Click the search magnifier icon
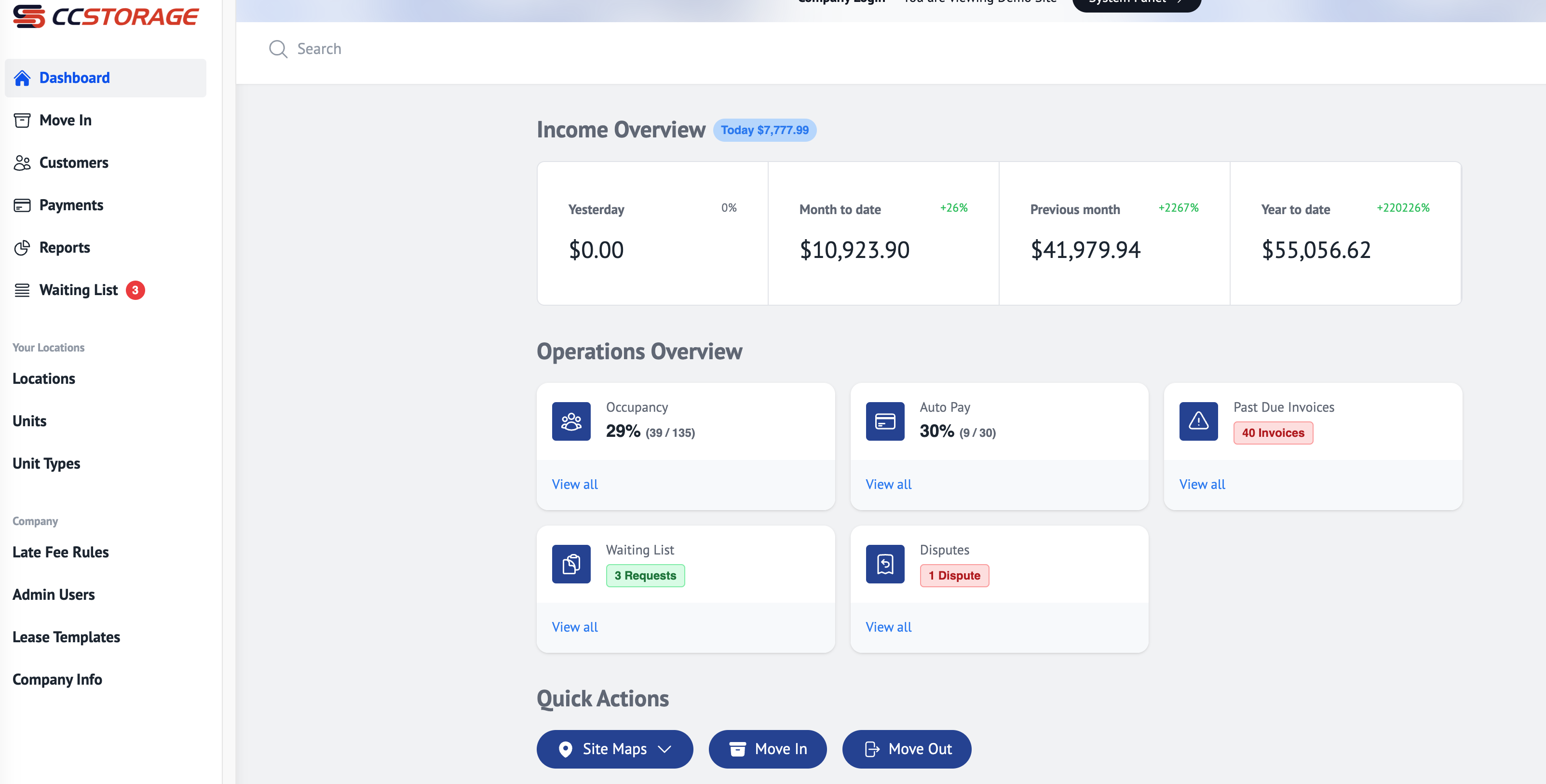The height and width of the screenshot is (784, 1546). pos(278,49)
